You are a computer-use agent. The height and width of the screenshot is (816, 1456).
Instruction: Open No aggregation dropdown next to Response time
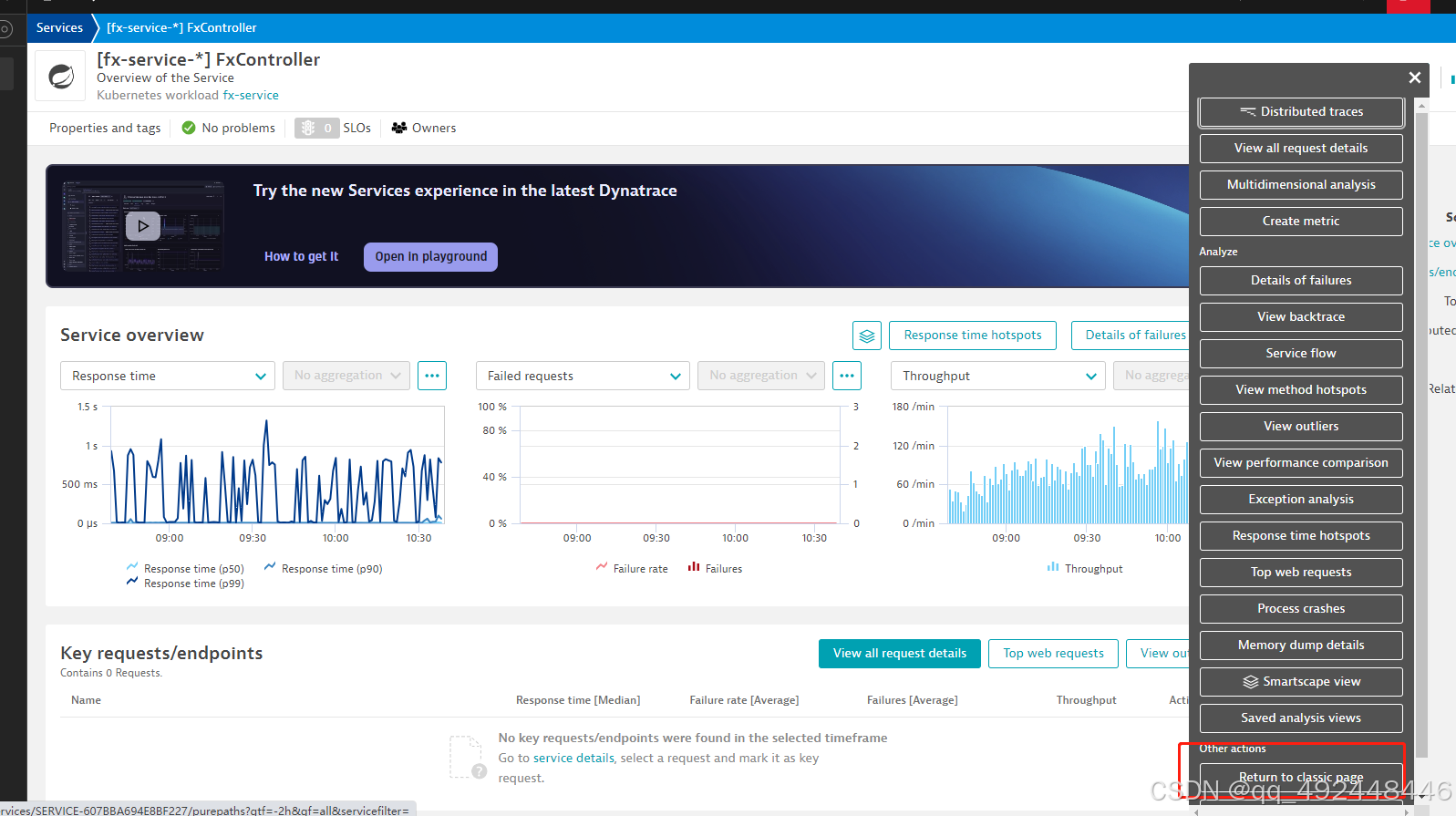click(346, 376)
